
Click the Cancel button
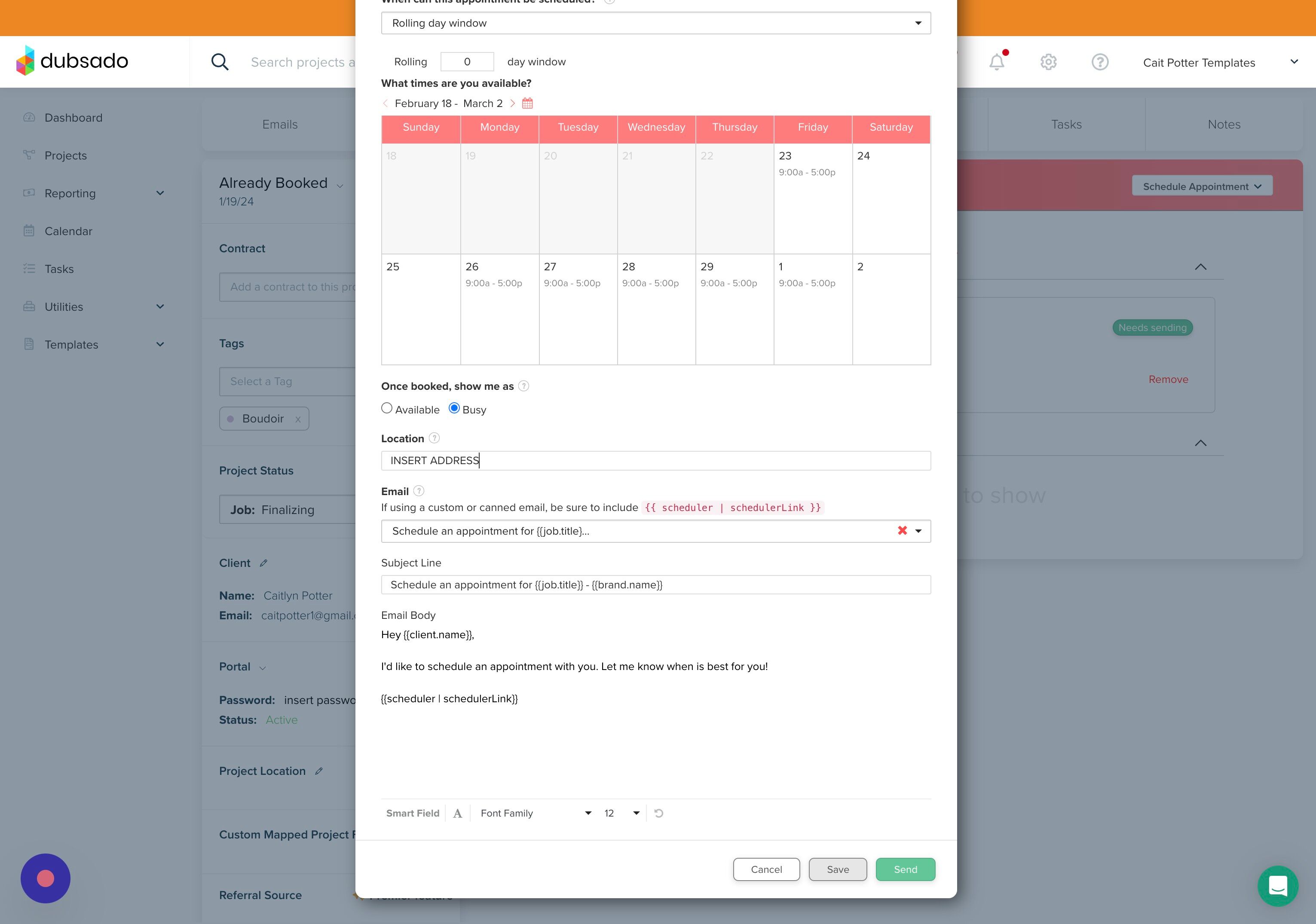pos(766,869)
